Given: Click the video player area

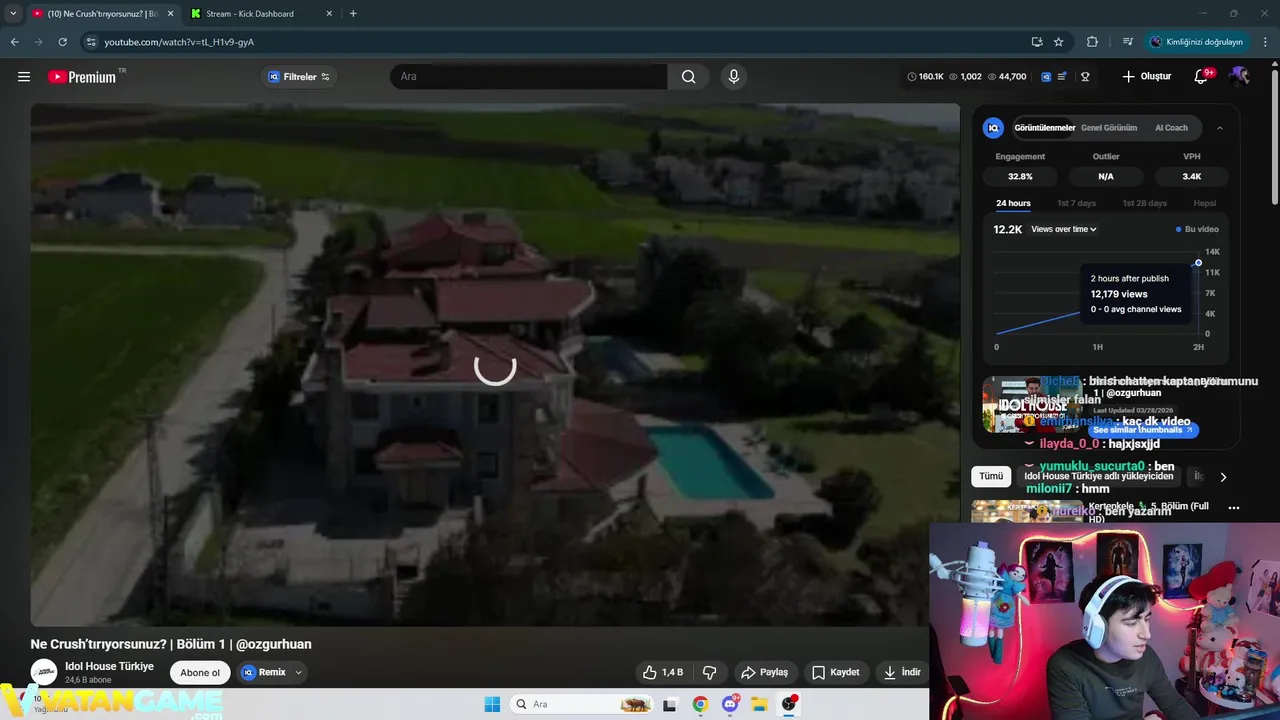Looking at the screenshot, I should [495, 365].
